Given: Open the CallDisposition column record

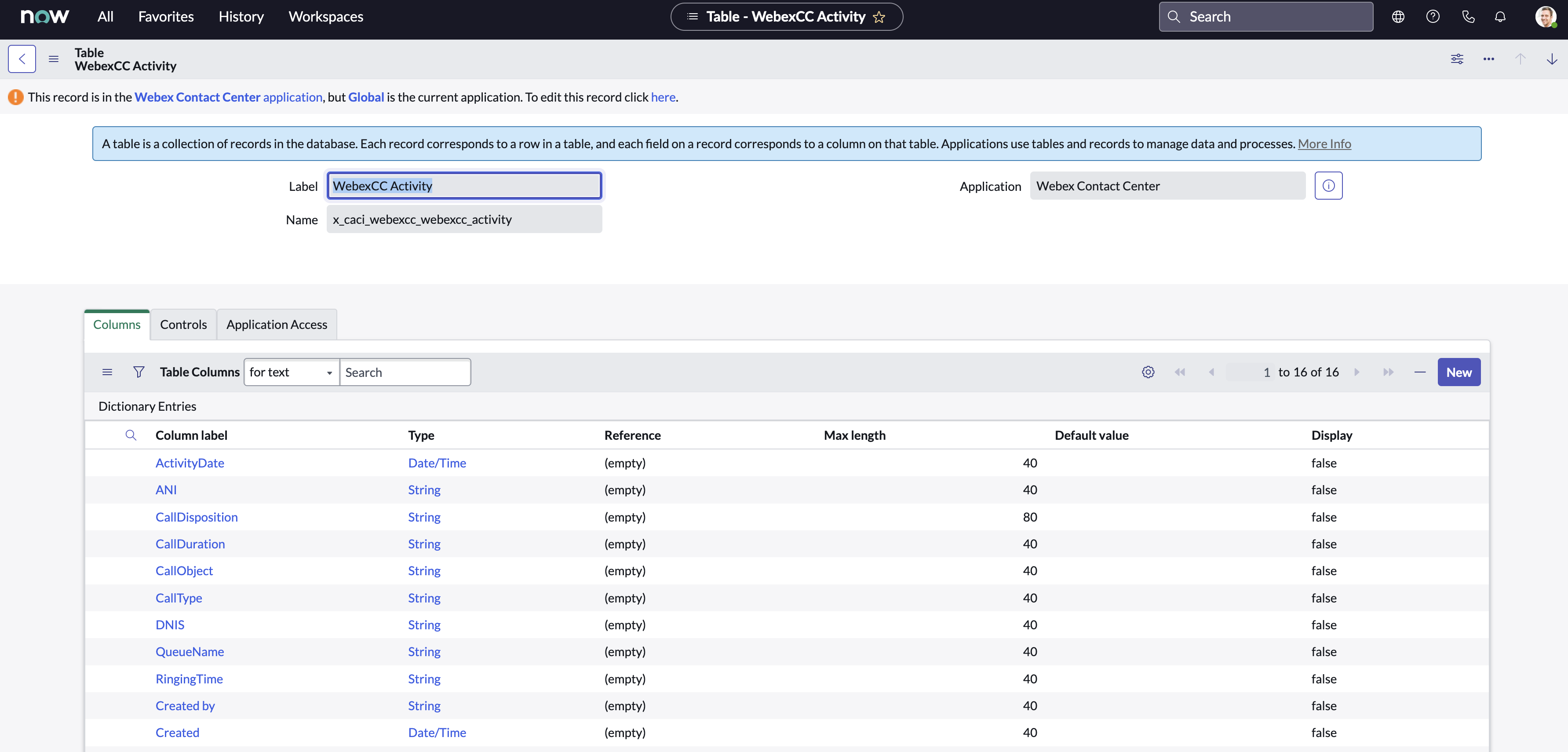Looking at the screenshot, I should (x=197, y=517).
